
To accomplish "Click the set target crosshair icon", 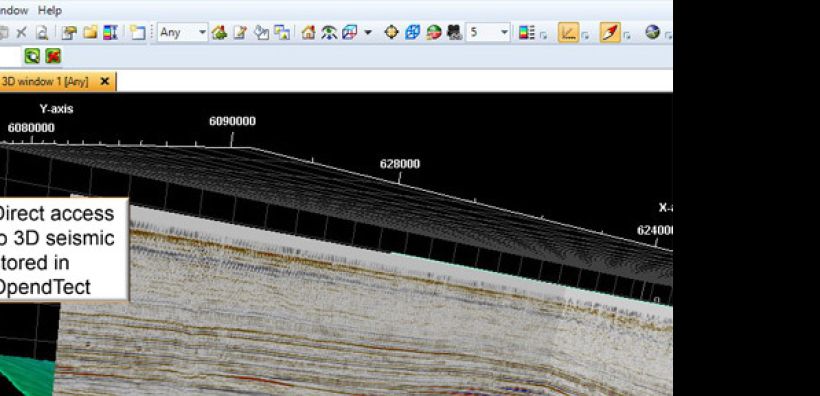I will (391, 33).
